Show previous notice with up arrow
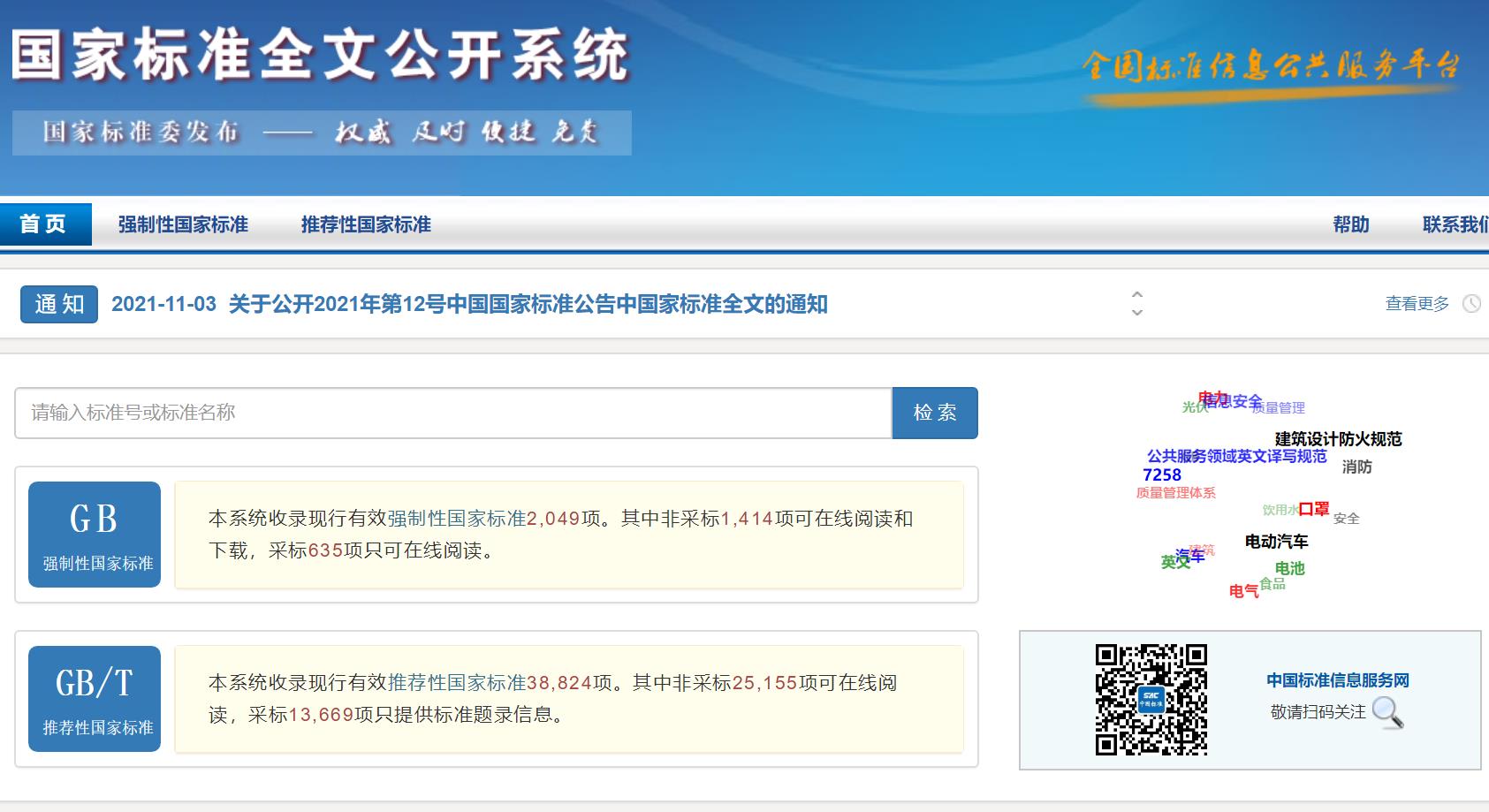The height and width of the screenshot is (812, 1489). coord(1137,295)
